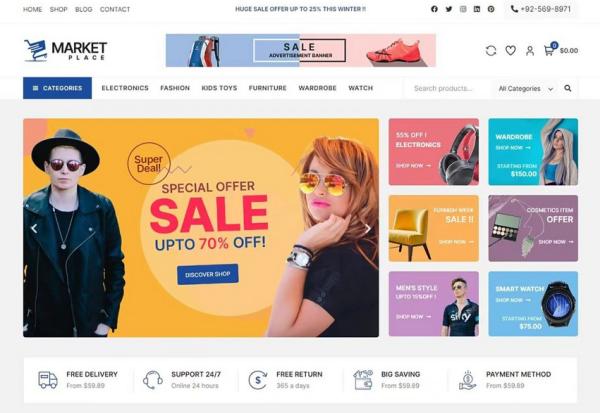Open the user account icon
This screenshot has height=413, width=600.
pos(530,51)
